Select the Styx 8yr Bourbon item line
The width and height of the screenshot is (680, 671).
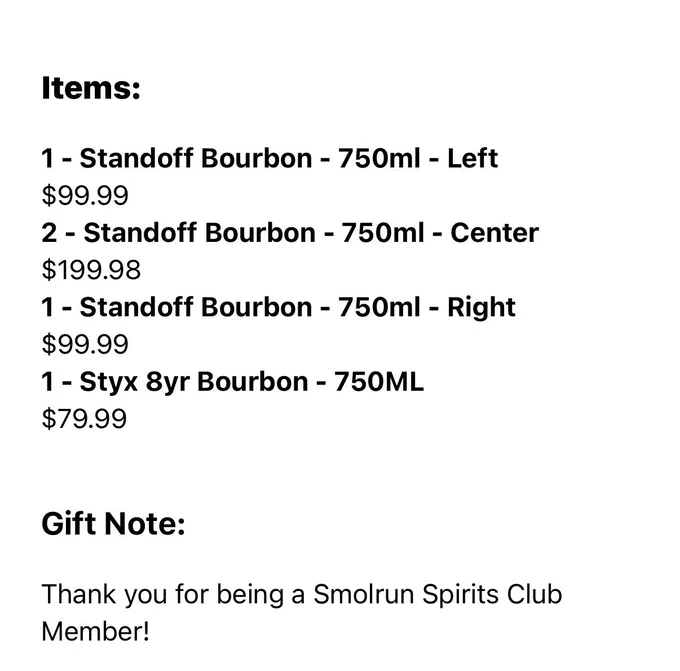tap(232, 382)
